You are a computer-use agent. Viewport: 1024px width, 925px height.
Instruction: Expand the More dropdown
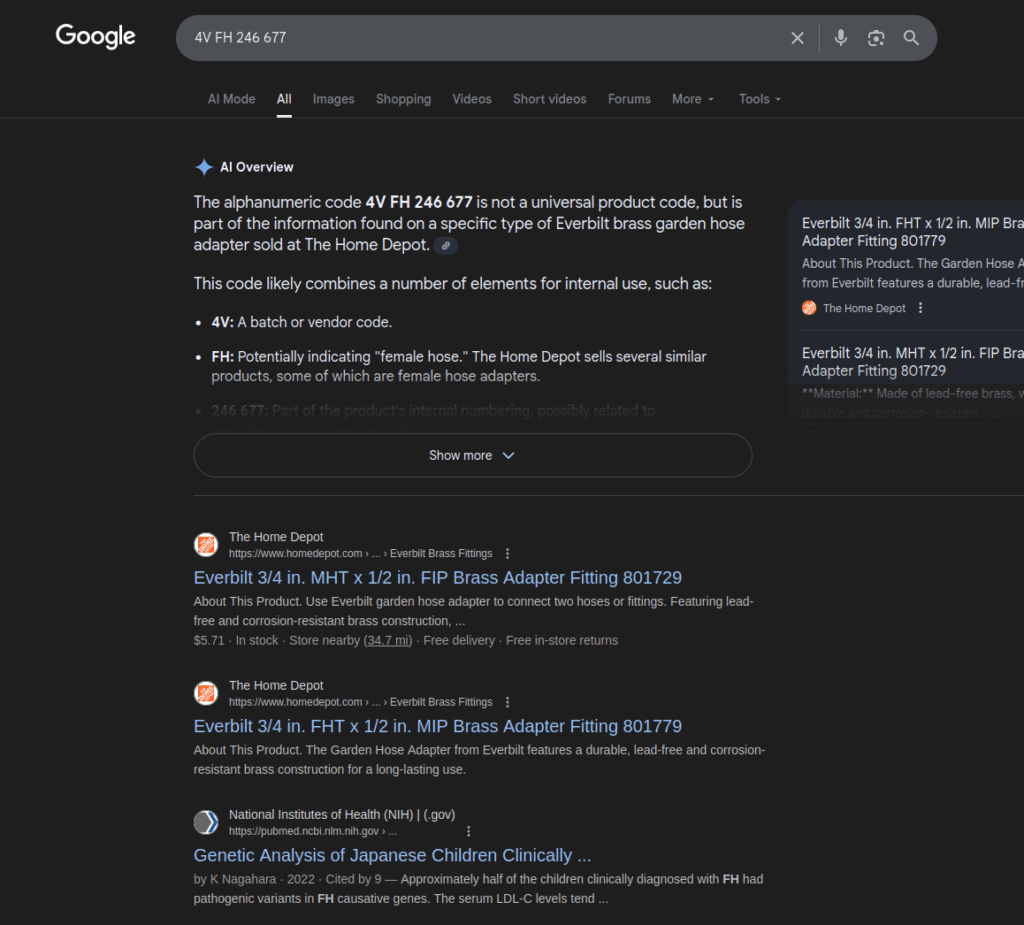tap(693, 99)
